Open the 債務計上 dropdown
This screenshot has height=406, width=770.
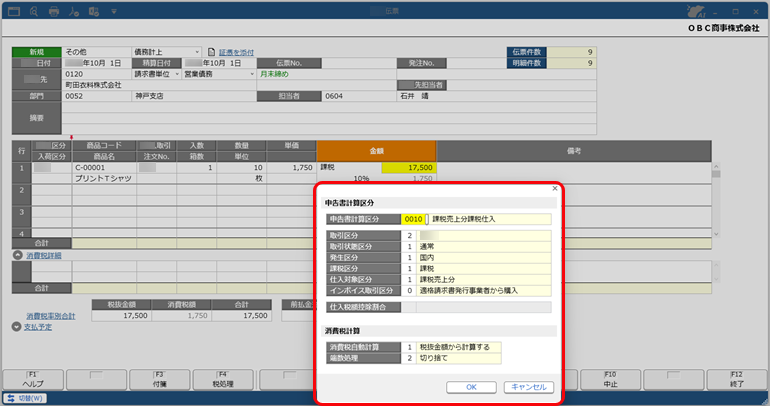[197, 52]
